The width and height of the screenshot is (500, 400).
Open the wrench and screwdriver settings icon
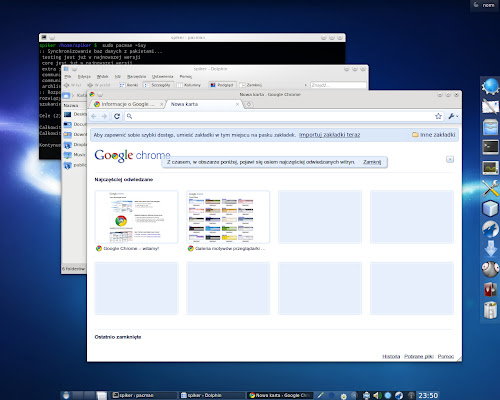tap(490, 188)
